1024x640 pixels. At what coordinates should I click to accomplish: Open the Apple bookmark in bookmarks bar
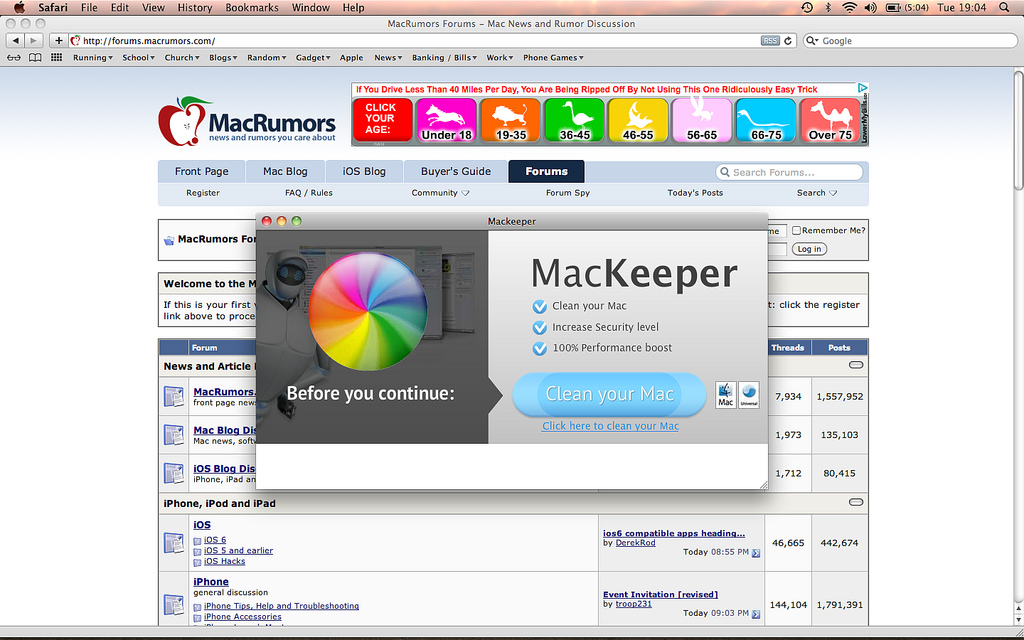pos(351,57)
